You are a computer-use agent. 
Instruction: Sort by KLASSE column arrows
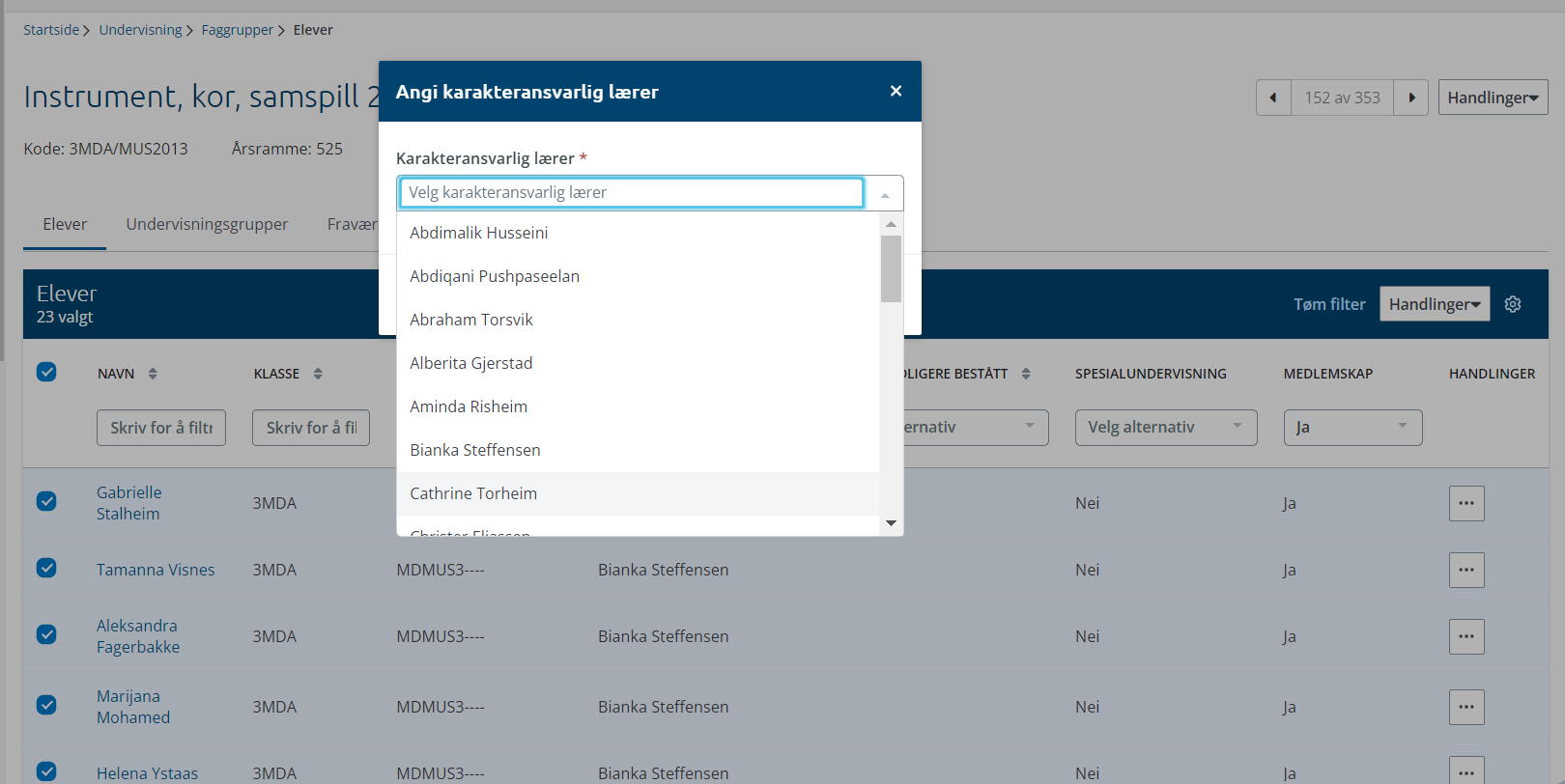(318, 374)
